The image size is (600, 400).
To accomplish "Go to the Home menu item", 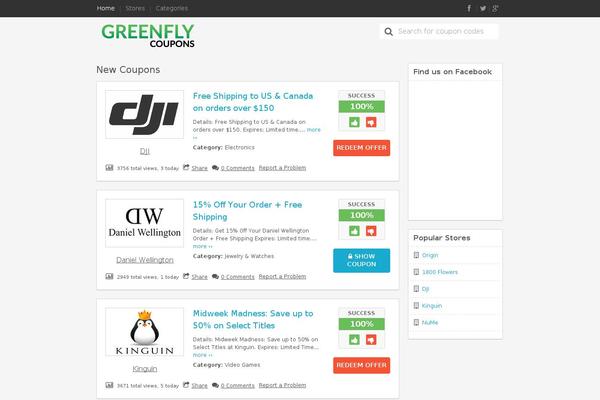I will tap(106, 8).
